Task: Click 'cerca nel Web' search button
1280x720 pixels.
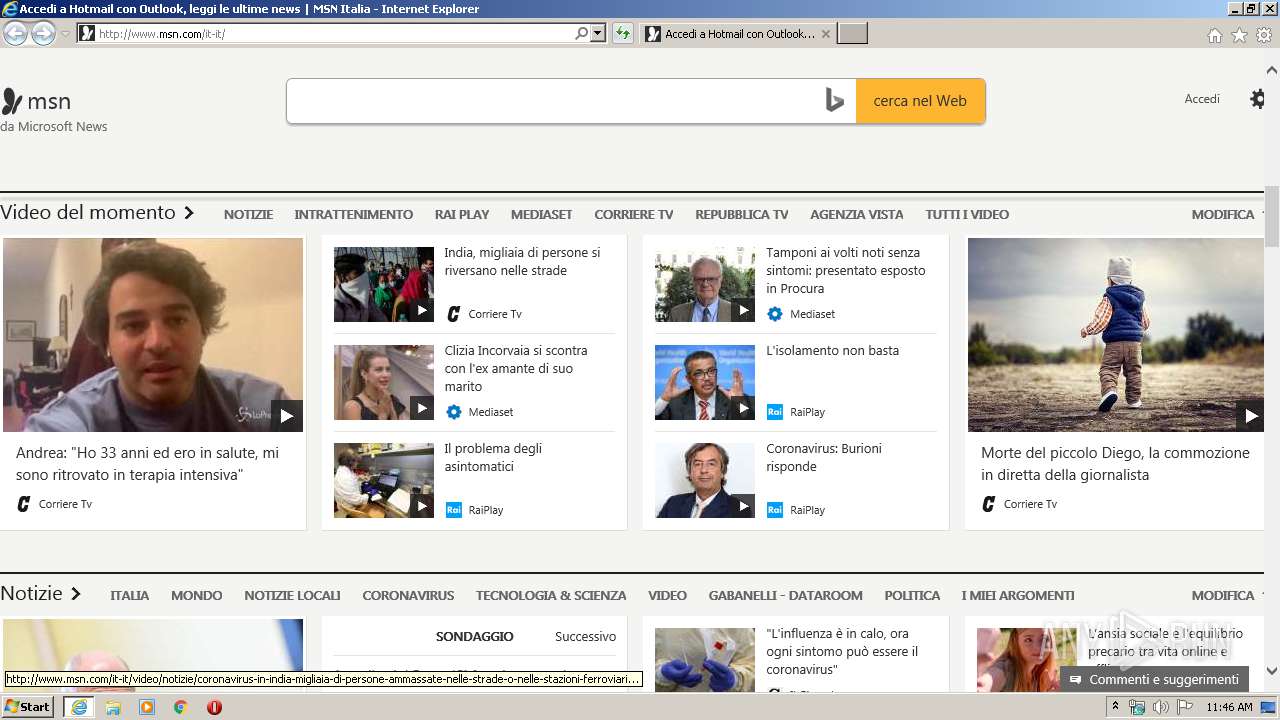Action: [x=920, y=101]
